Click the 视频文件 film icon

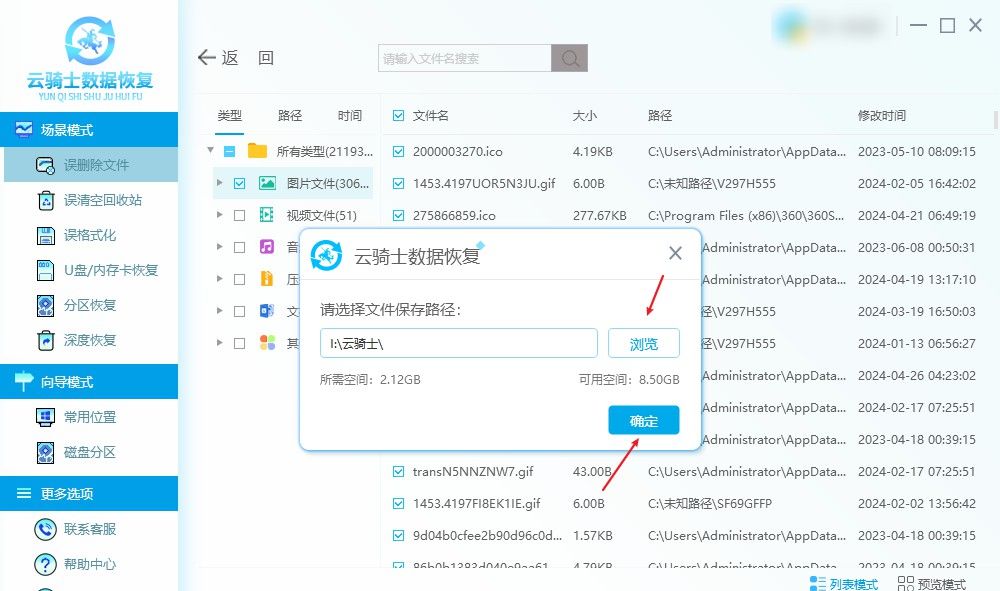pyautogui.click(x=267, y=215)
